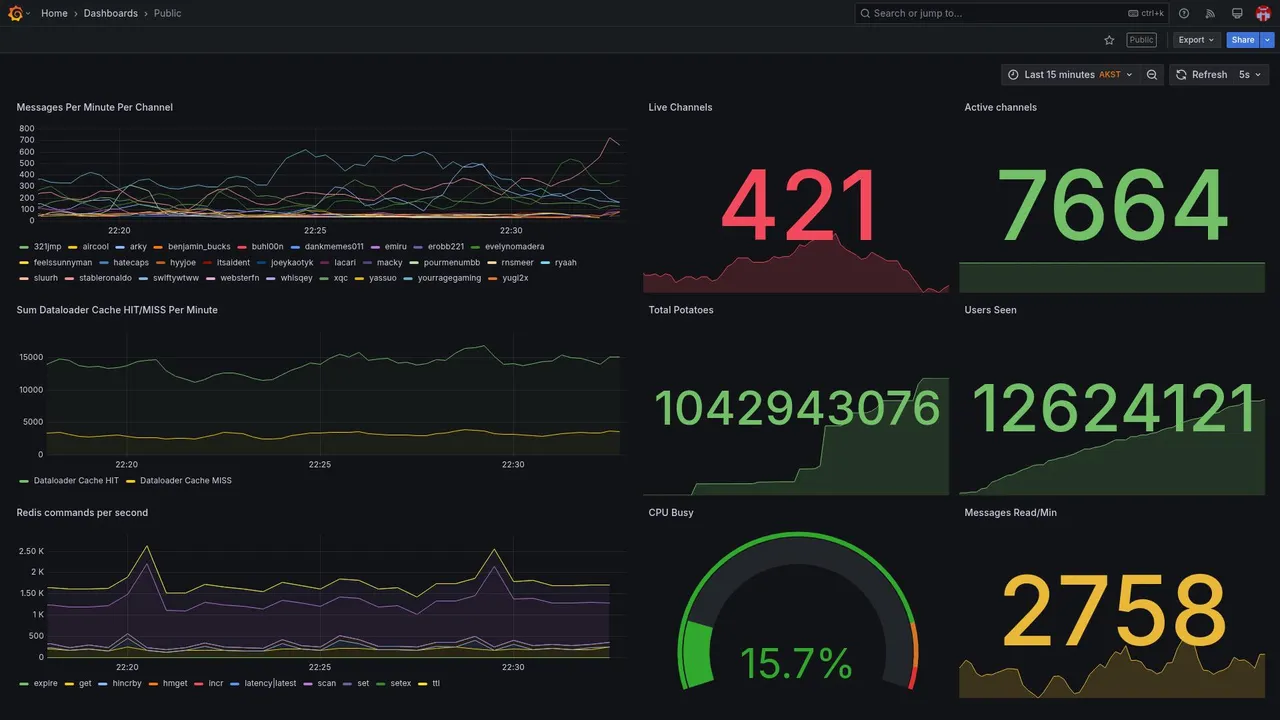1280x720 pixels.
Task: Click the Public badge label
Action: point(1141,40)
